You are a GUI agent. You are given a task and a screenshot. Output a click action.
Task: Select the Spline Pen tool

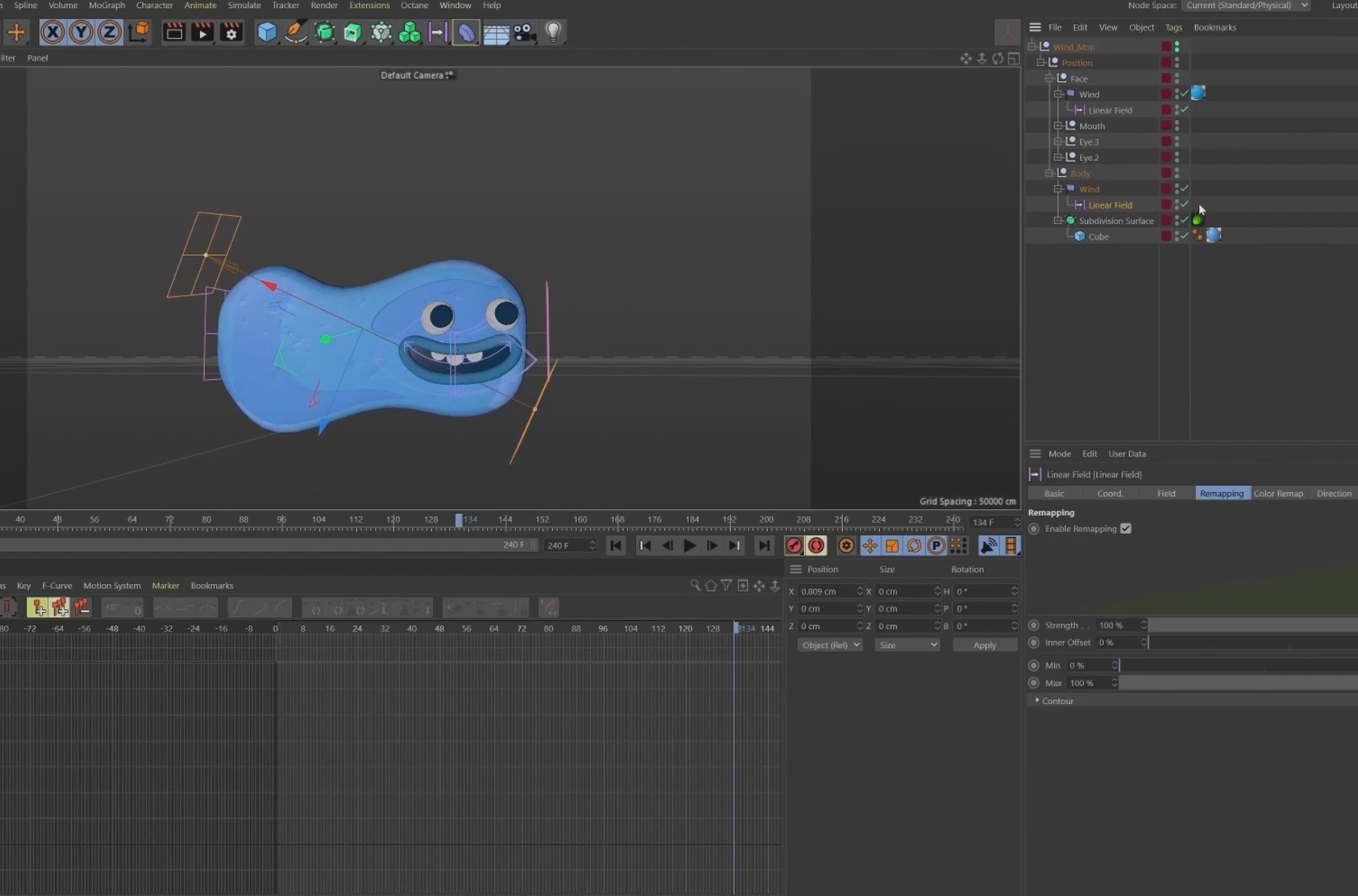(x=295, y=32)
